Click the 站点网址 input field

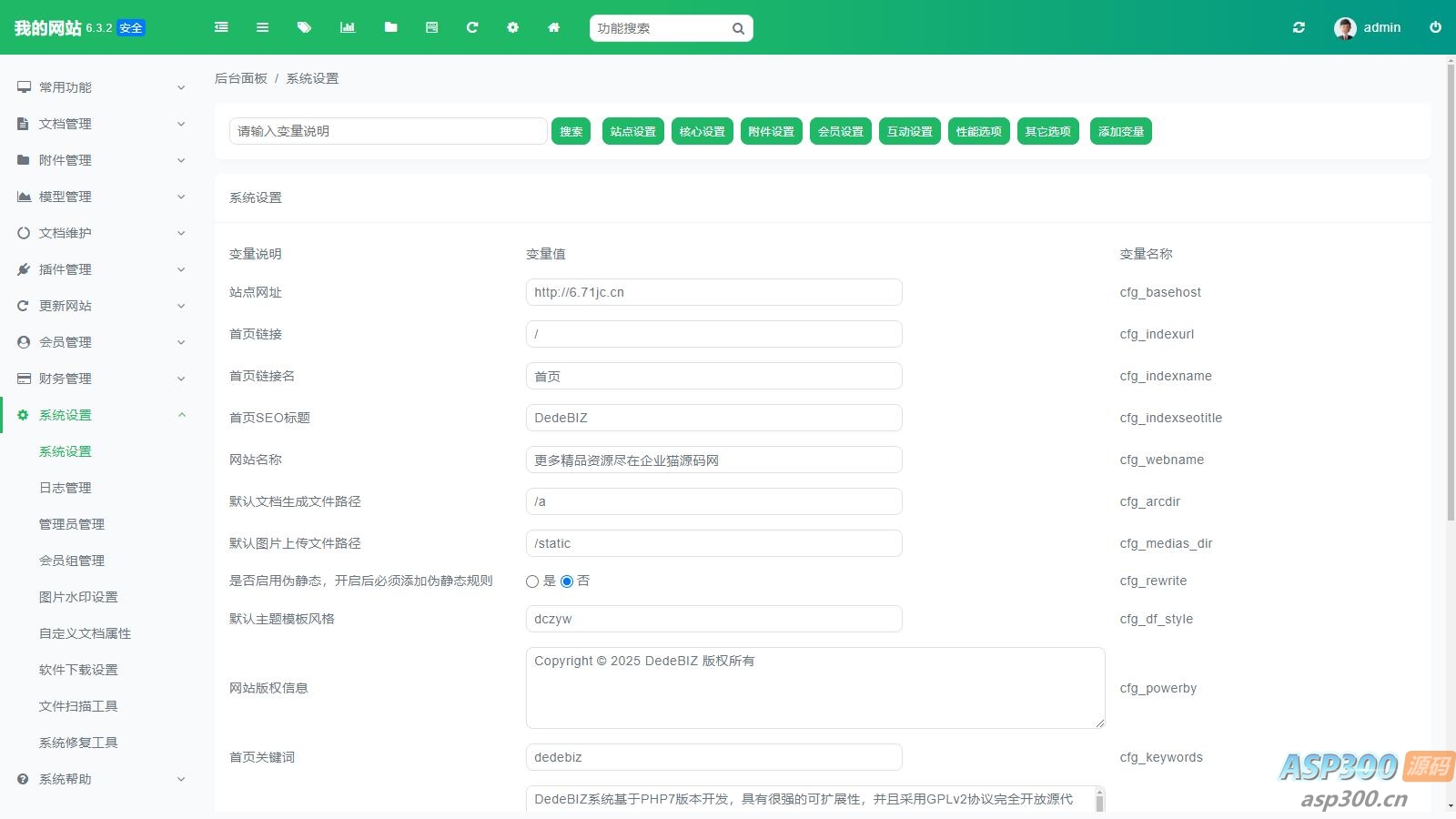click(713, 292)
